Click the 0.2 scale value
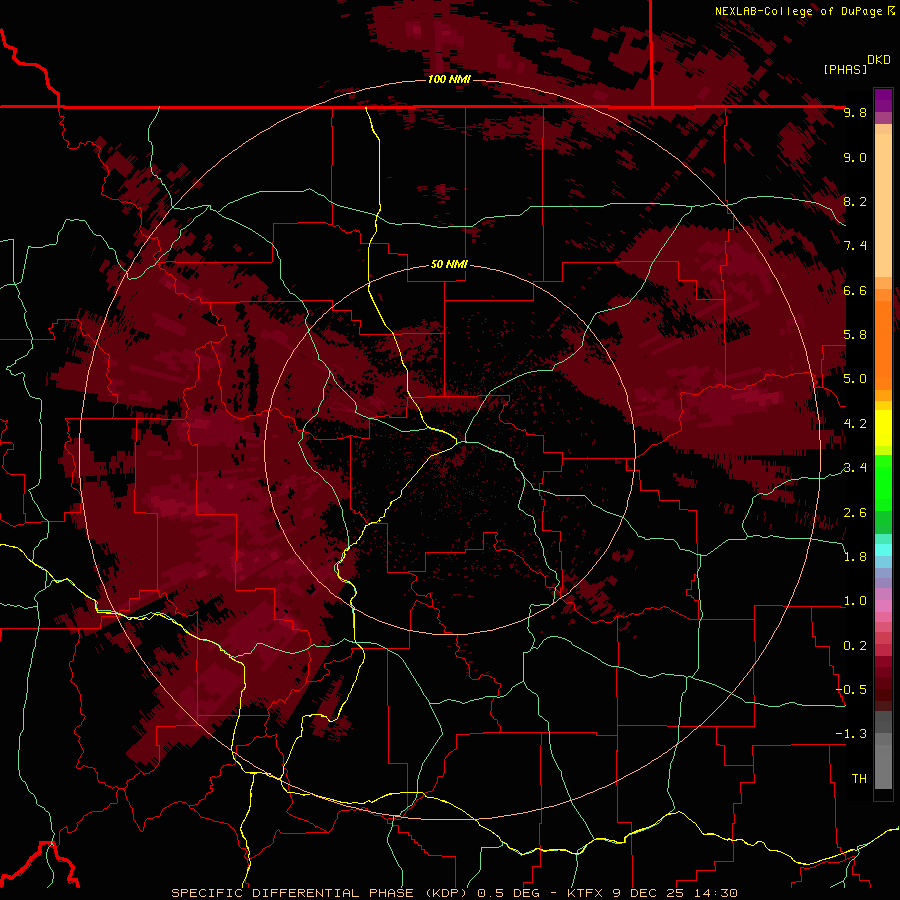Image resolution: width=900 pixels, height=900 pixels. (x=855, y=646)
